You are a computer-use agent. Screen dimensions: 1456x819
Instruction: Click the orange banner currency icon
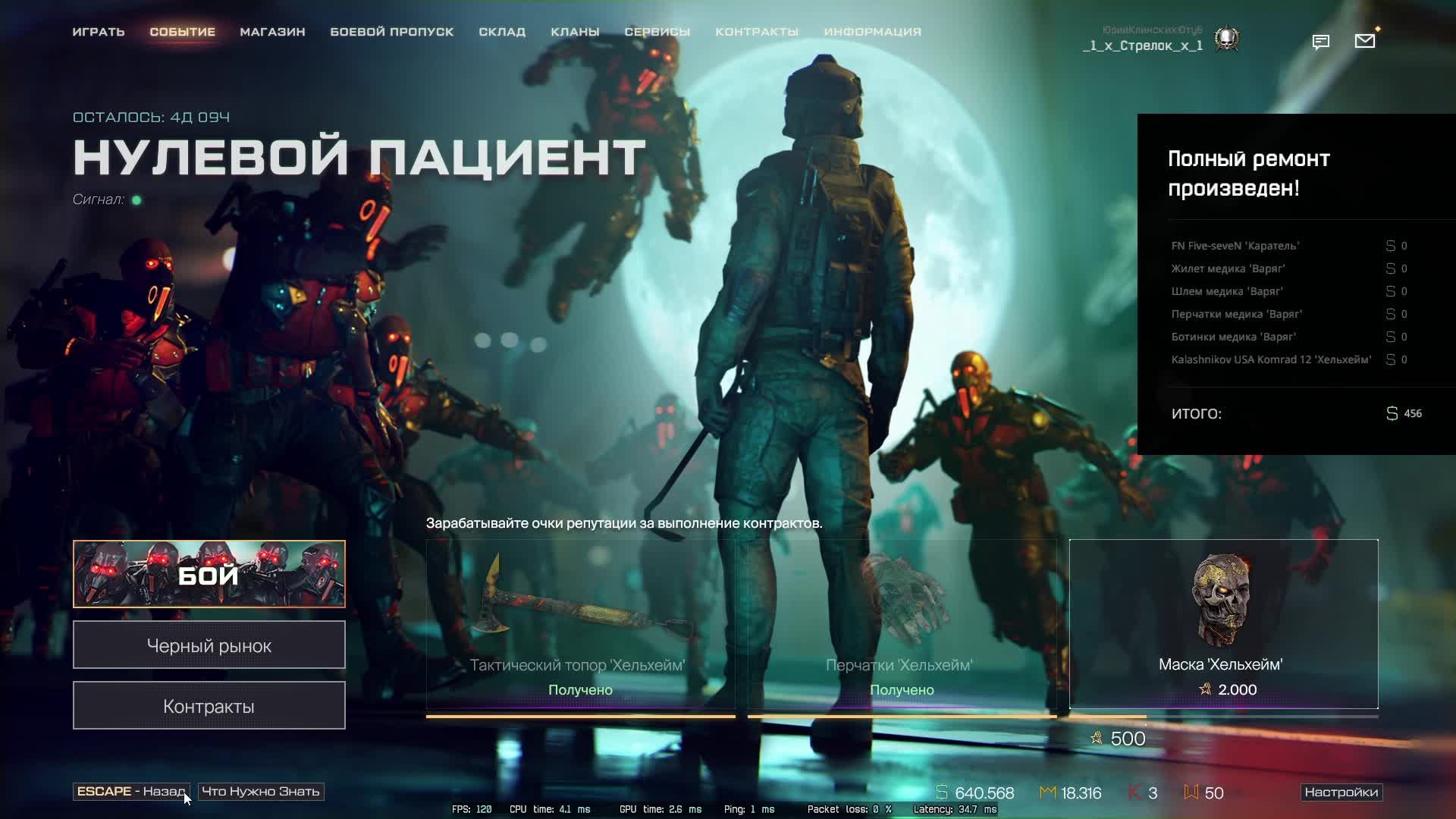point(1191,792)
